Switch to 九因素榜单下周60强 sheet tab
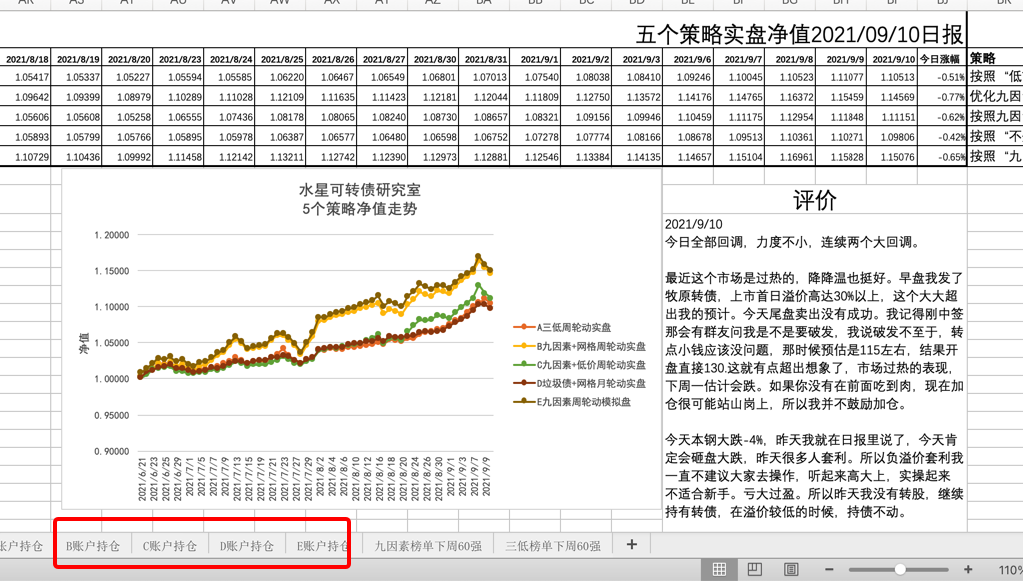 pos(428,546)
